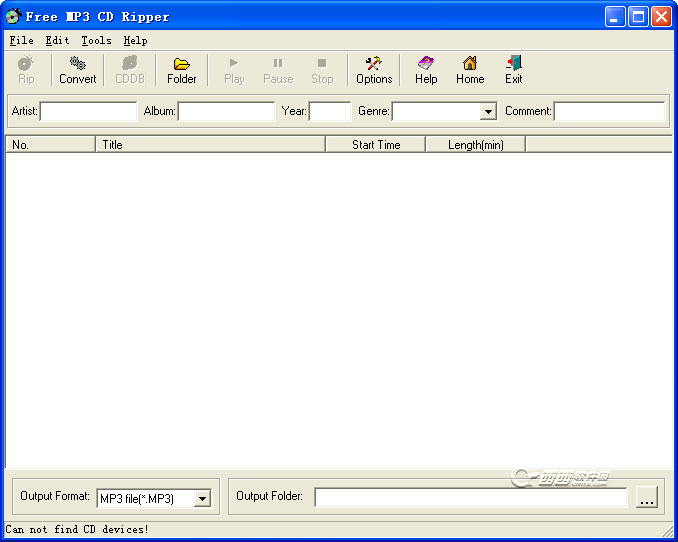Go to Home page icon
Viewport: 678px width, 542px height.
click(x=470, y=70)
